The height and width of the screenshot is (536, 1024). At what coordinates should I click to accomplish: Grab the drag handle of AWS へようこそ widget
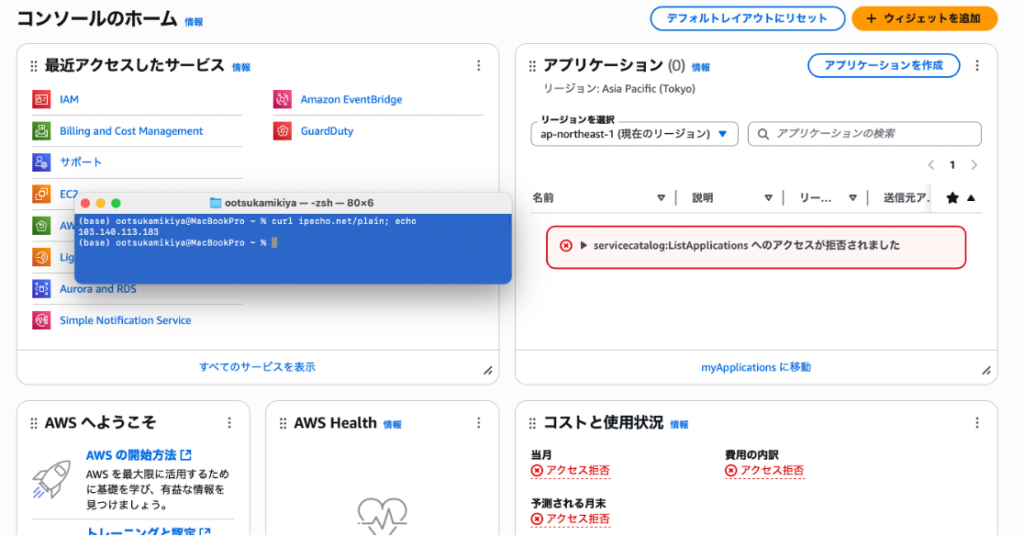pyautogui.click(x=34, y=424)
